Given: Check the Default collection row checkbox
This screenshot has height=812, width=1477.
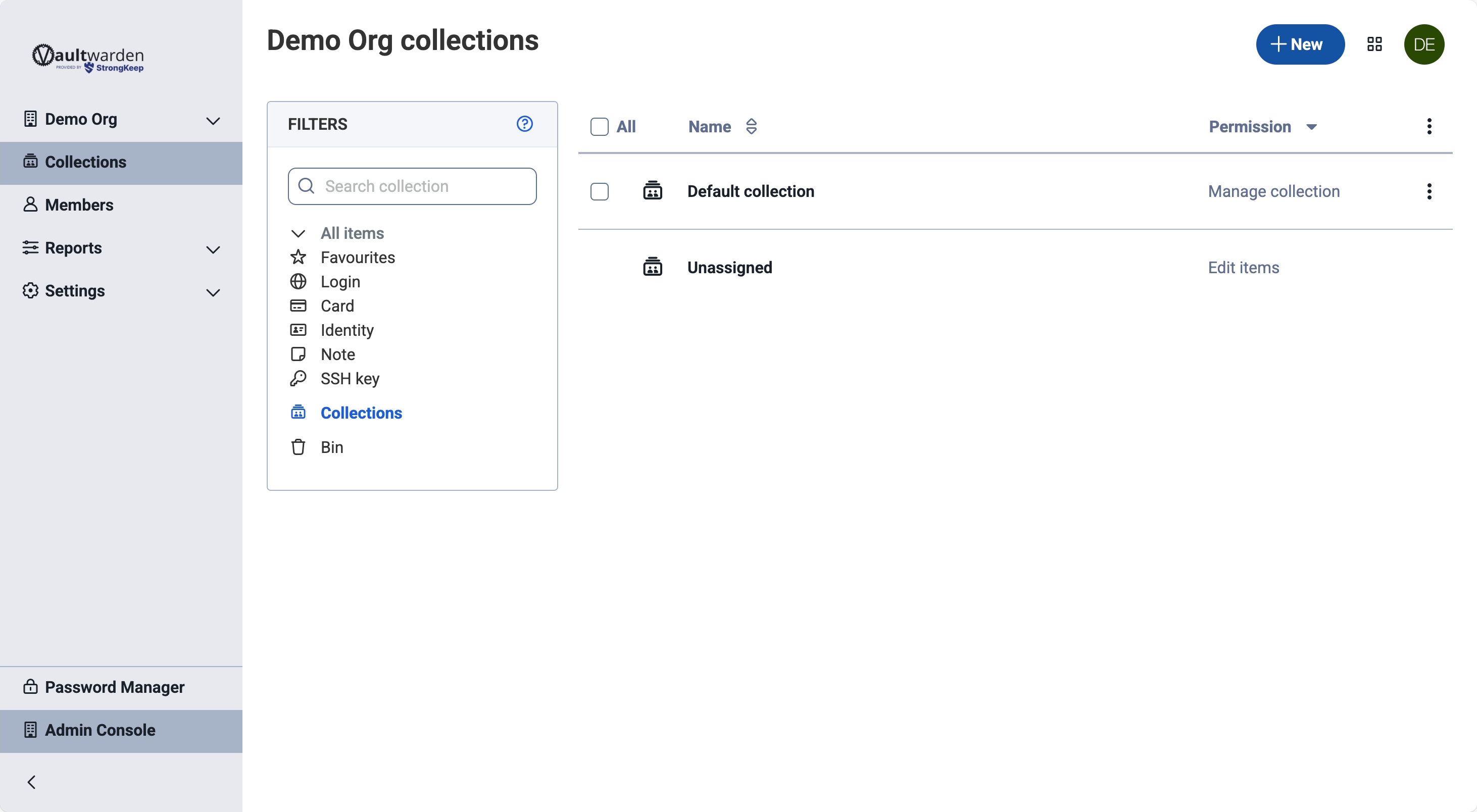Looking at the screenshot, I should click(x=599, y=191).
